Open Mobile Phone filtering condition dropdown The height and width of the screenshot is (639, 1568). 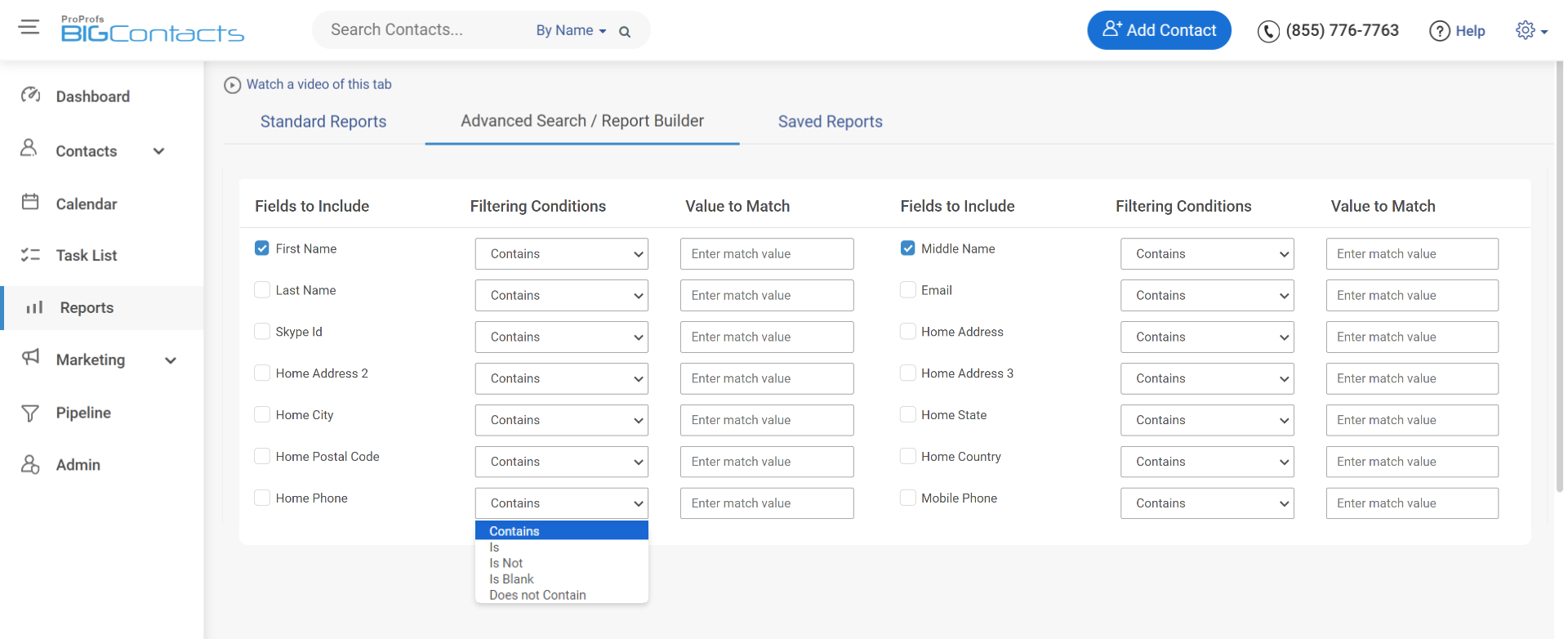[x=1207, y=503]
